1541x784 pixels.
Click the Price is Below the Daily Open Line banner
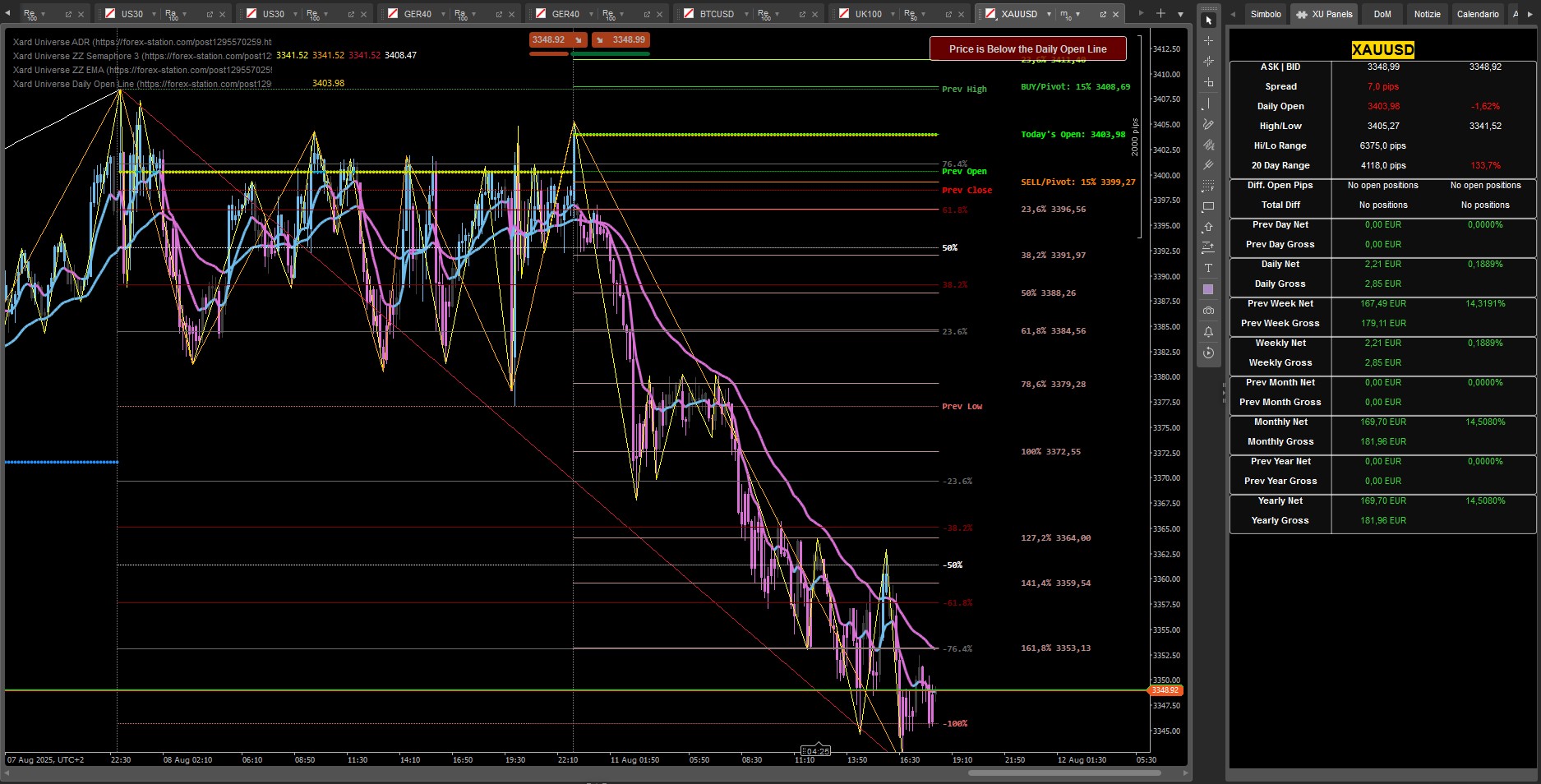[1027, 48]
